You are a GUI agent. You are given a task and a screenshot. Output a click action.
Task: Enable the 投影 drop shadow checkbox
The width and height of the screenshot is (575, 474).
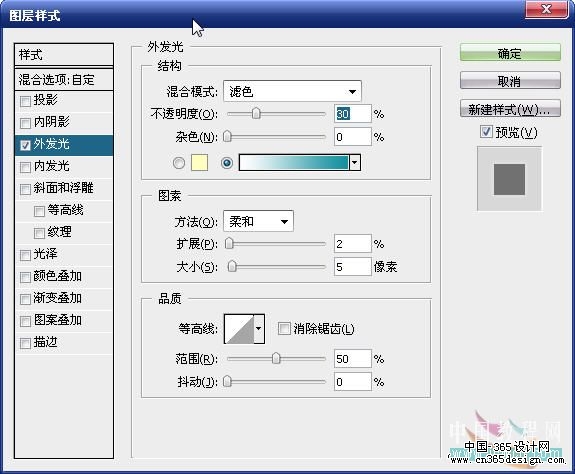25,101
